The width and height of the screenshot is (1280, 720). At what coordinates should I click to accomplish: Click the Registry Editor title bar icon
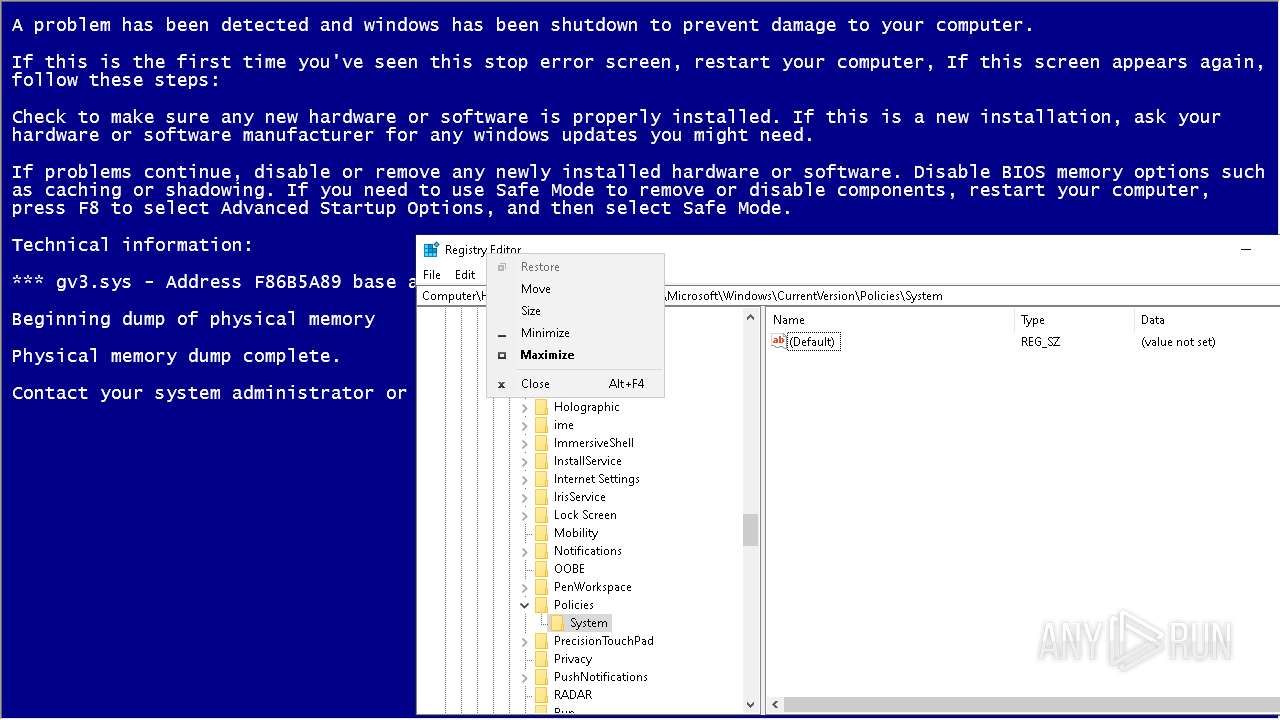coord(431,250)
